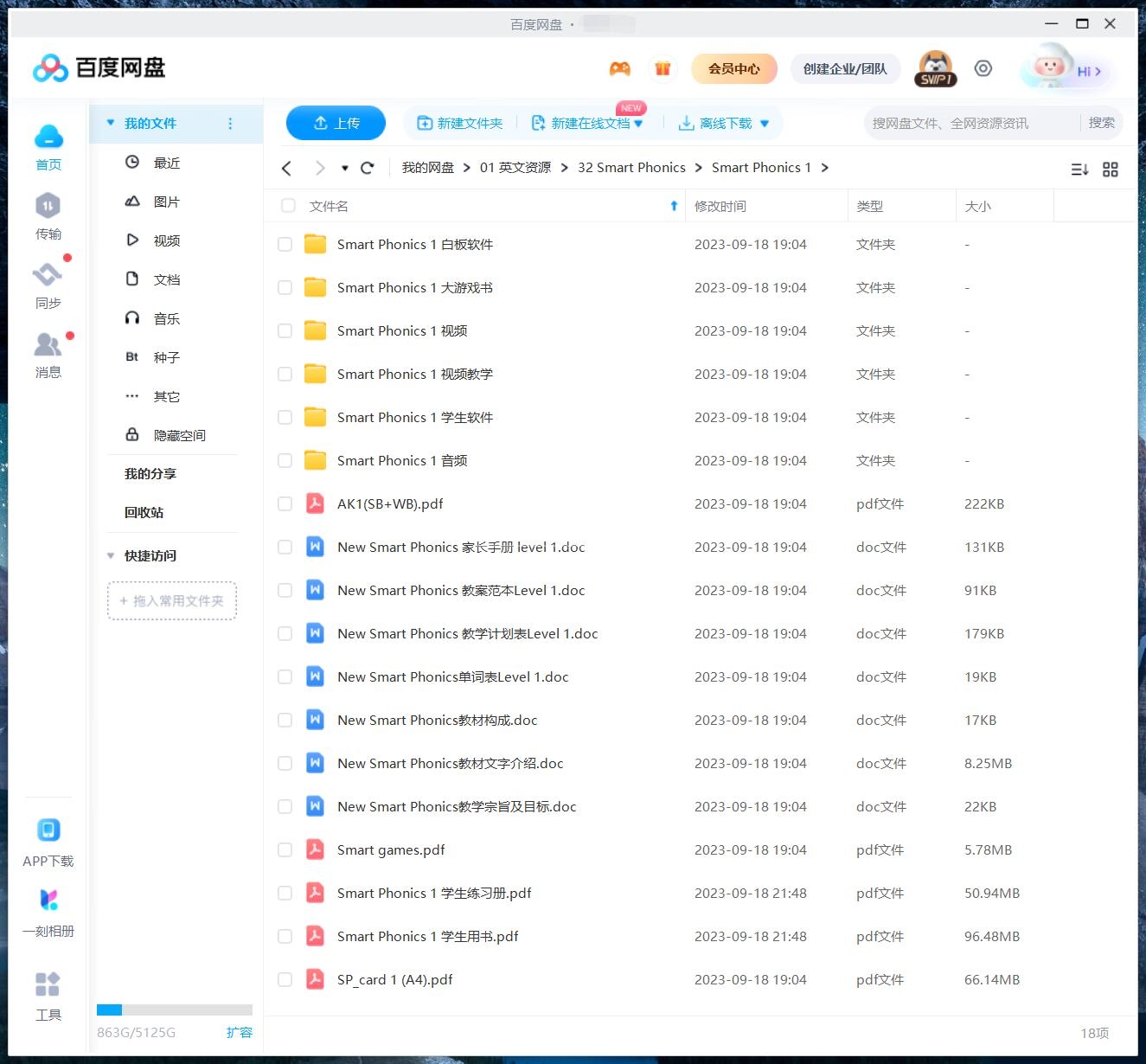Click the storage usage progress bar
1146x1064 pixels.
[x=174, y=1009]
